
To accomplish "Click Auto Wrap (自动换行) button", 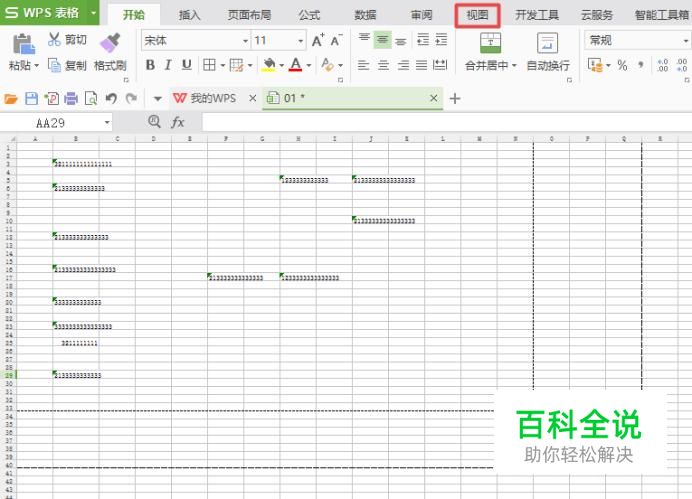I will tap(548, 51).
